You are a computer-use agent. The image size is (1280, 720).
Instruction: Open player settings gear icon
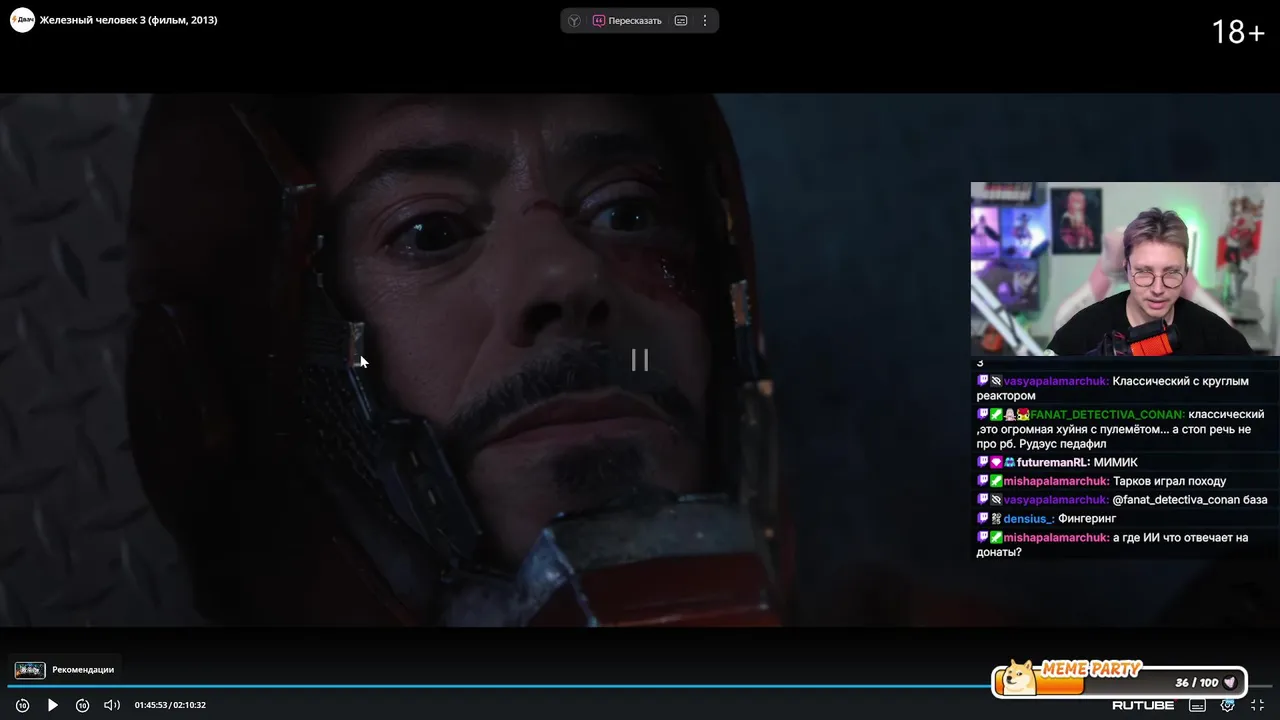pyautogui.click(x=1228, y=705)
